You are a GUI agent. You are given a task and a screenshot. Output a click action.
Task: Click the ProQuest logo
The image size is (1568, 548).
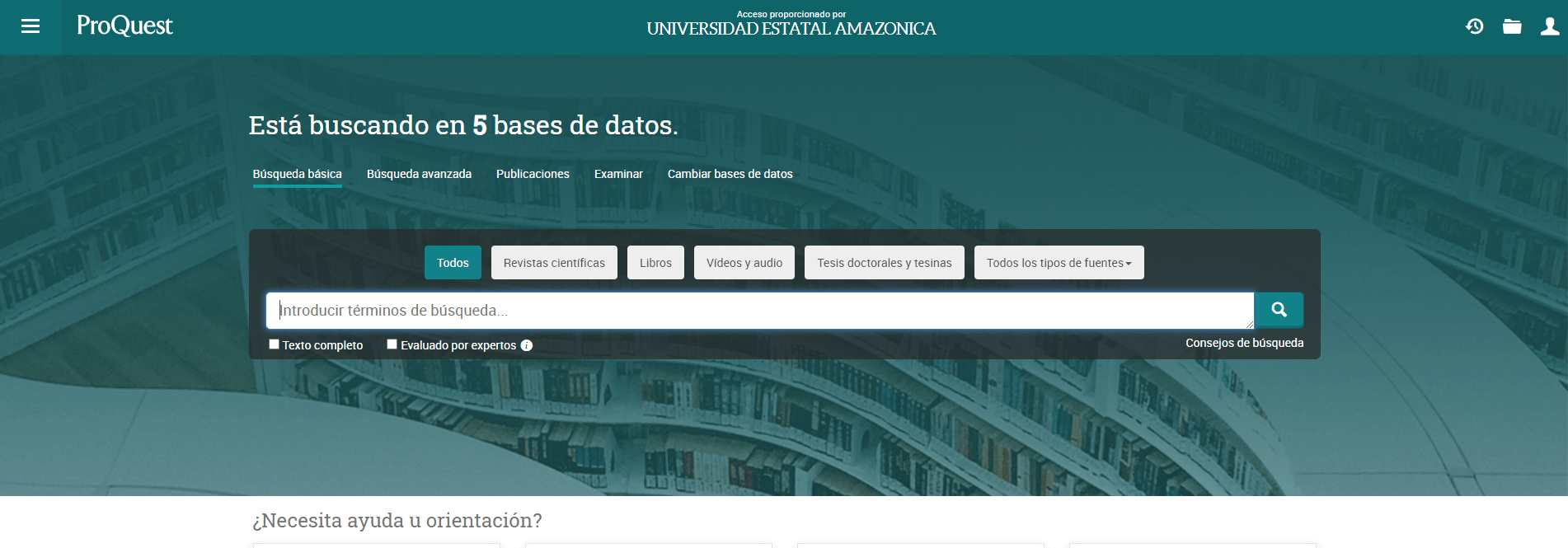click(x=124, y=26)
